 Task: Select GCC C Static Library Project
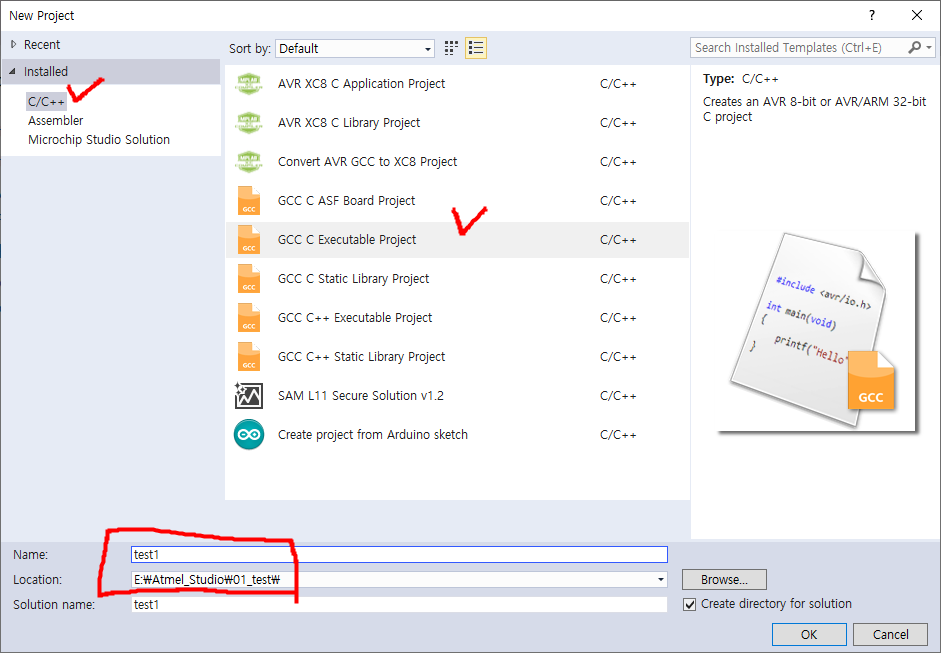pyautogui.click(x=353, y=279)
